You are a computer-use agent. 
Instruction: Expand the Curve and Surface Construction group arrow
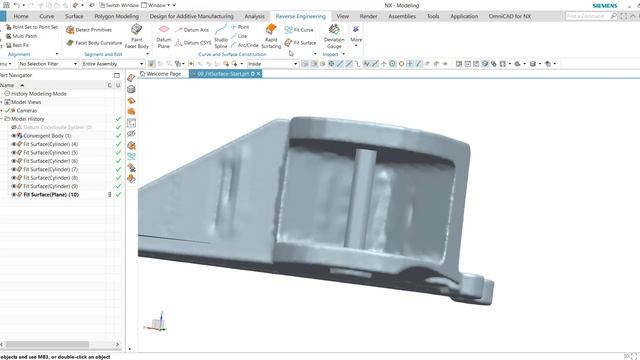coord(315,54)
